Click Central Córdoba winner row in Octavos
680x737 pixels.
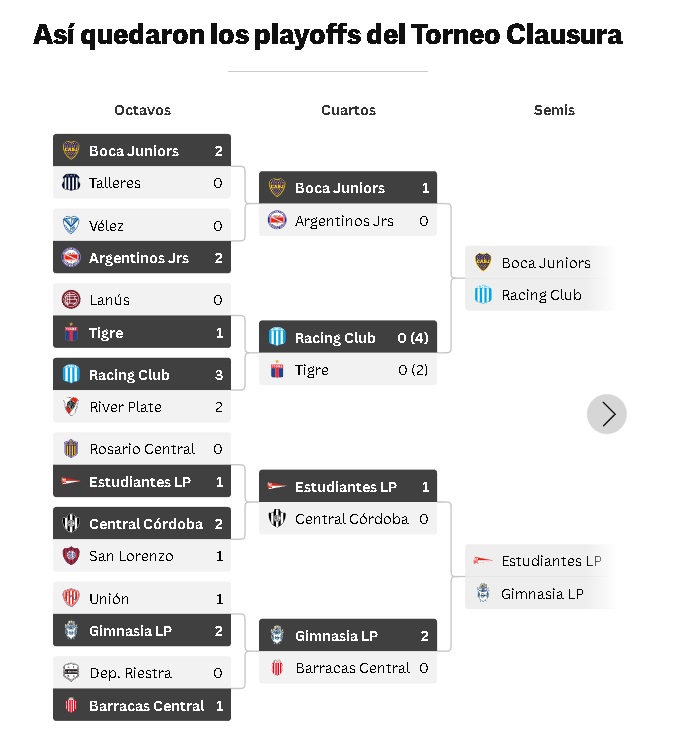[x=142, y=524]
